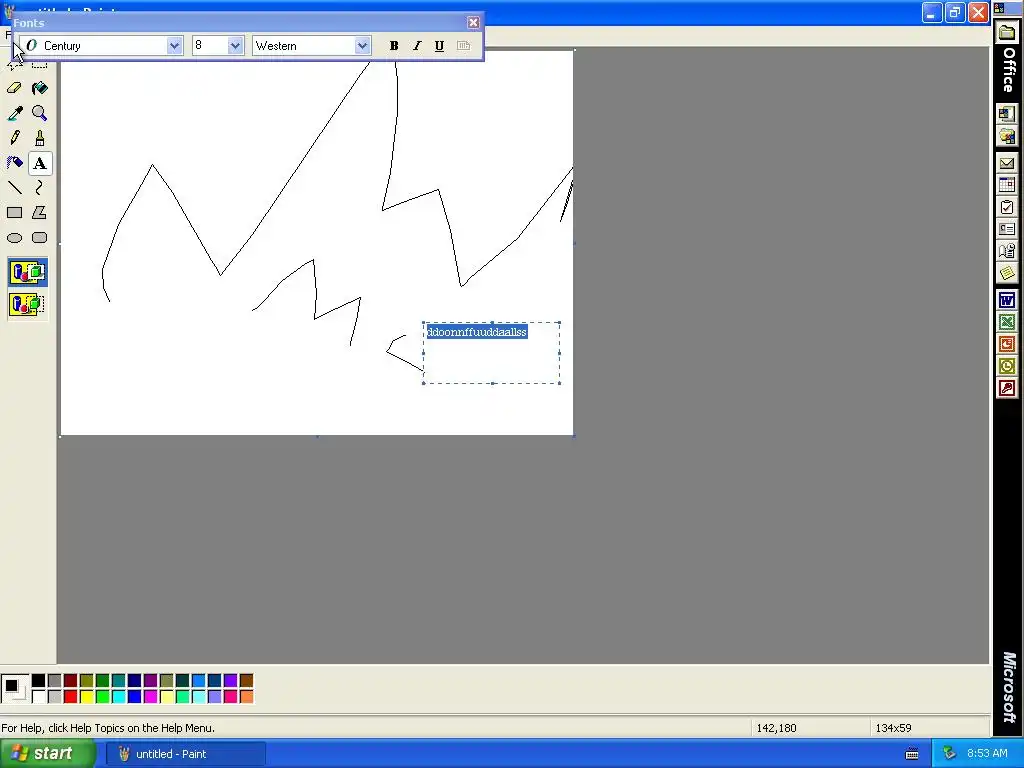Click highlighted text inside the text box
This screenshot has height=768, width=1024.
click(477, 332)
